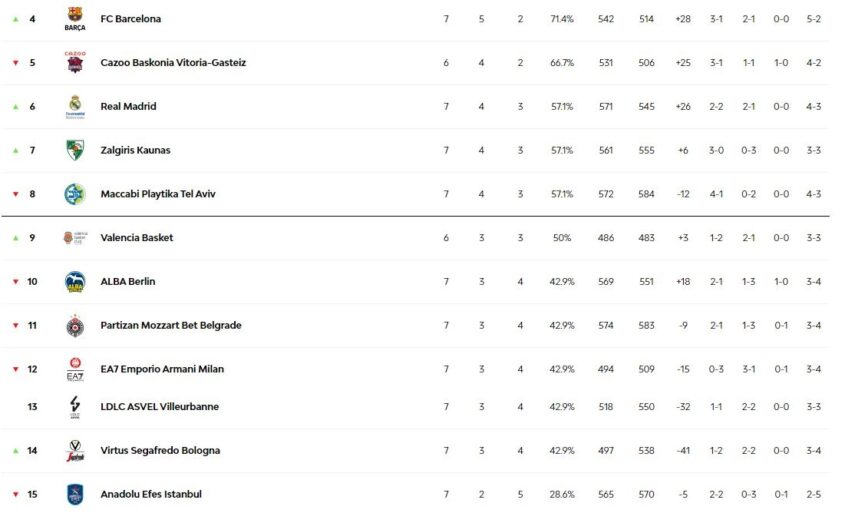Click the Anadolu Efes logo
This screenshot has width=855, height=513.
[x=75, y=494]
